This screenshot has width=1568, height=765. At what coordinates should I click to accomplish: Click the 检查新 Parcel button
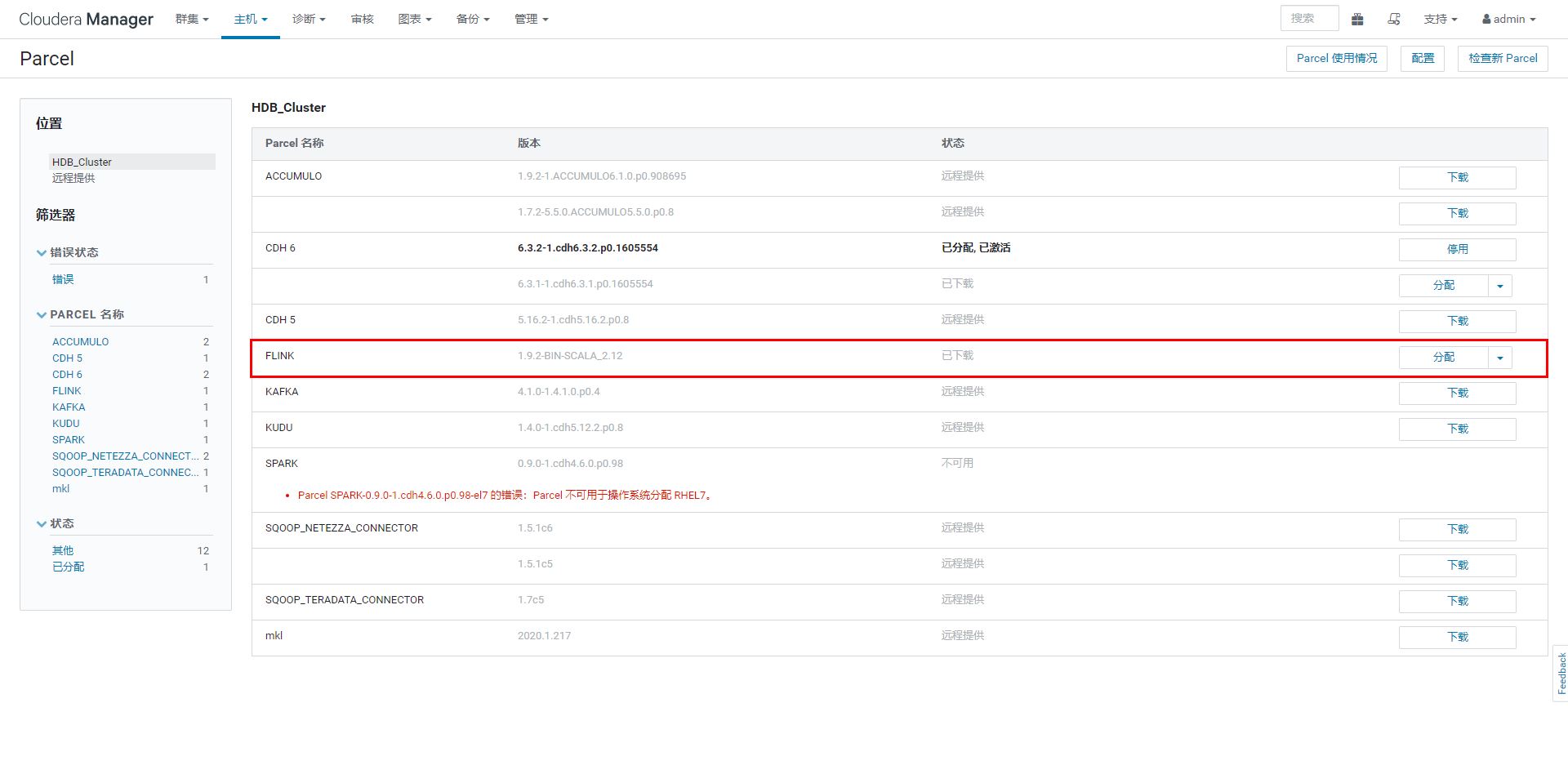1502,58
